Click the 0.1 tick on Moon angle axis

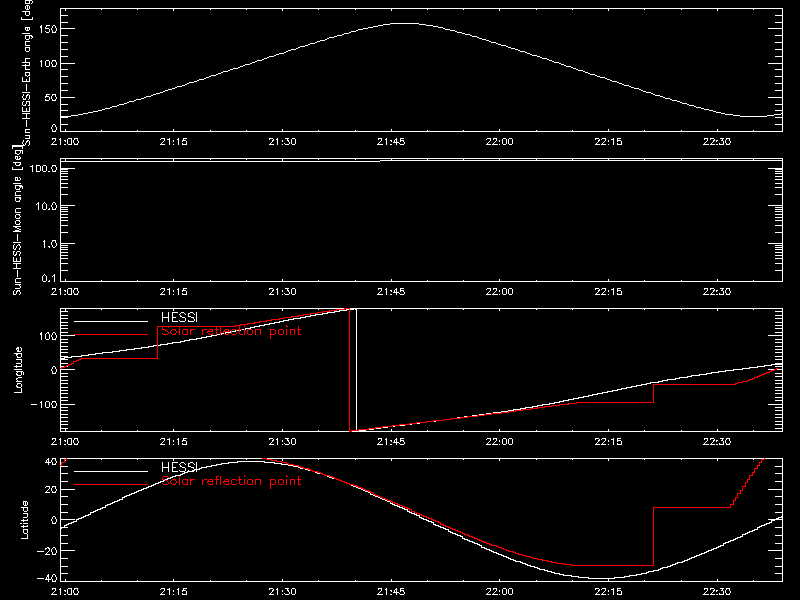click(x=49, y=278)
